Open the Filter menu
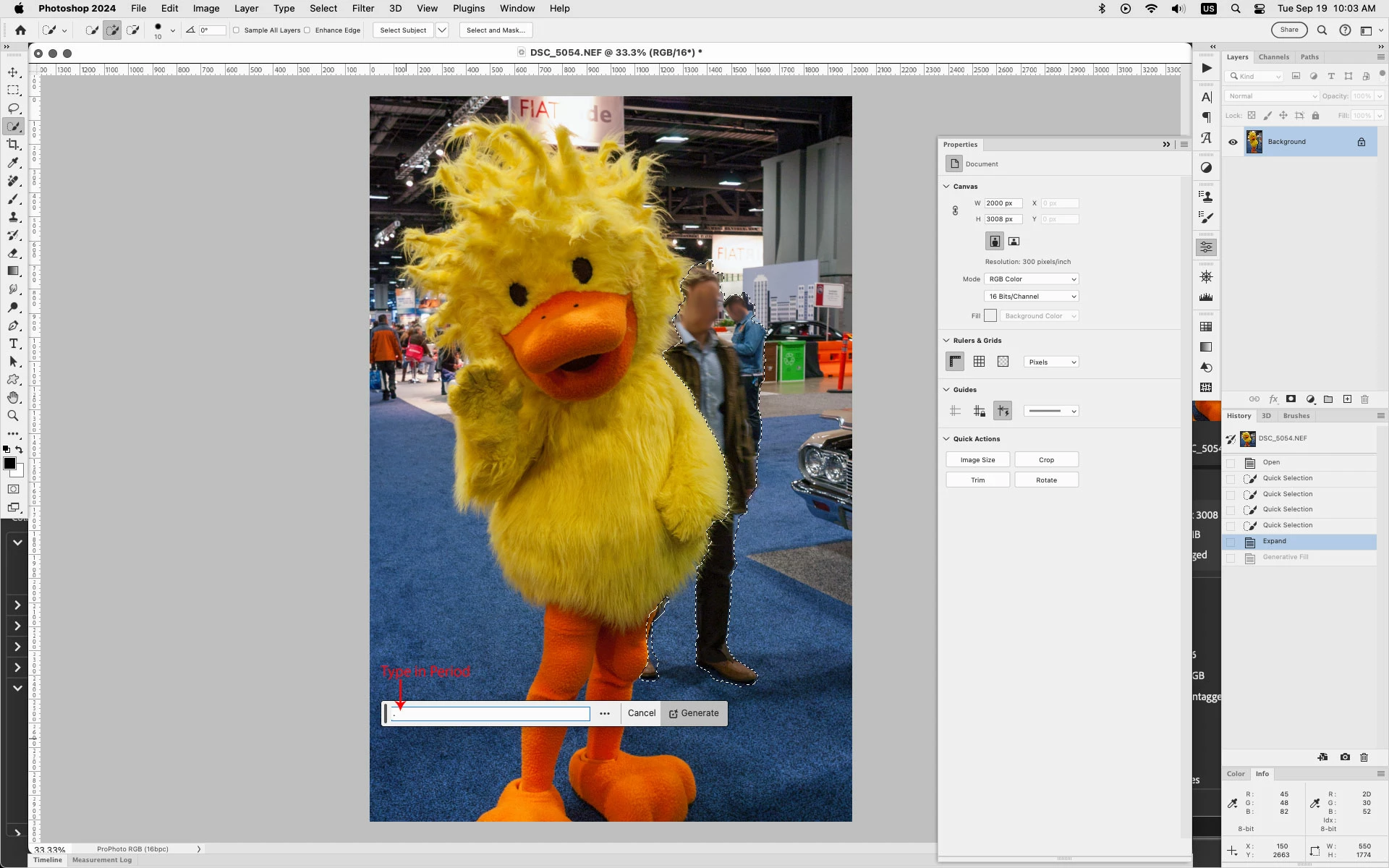Viewport: 1389px width, 868px height. pyautogui.click(x=362, y=9)
